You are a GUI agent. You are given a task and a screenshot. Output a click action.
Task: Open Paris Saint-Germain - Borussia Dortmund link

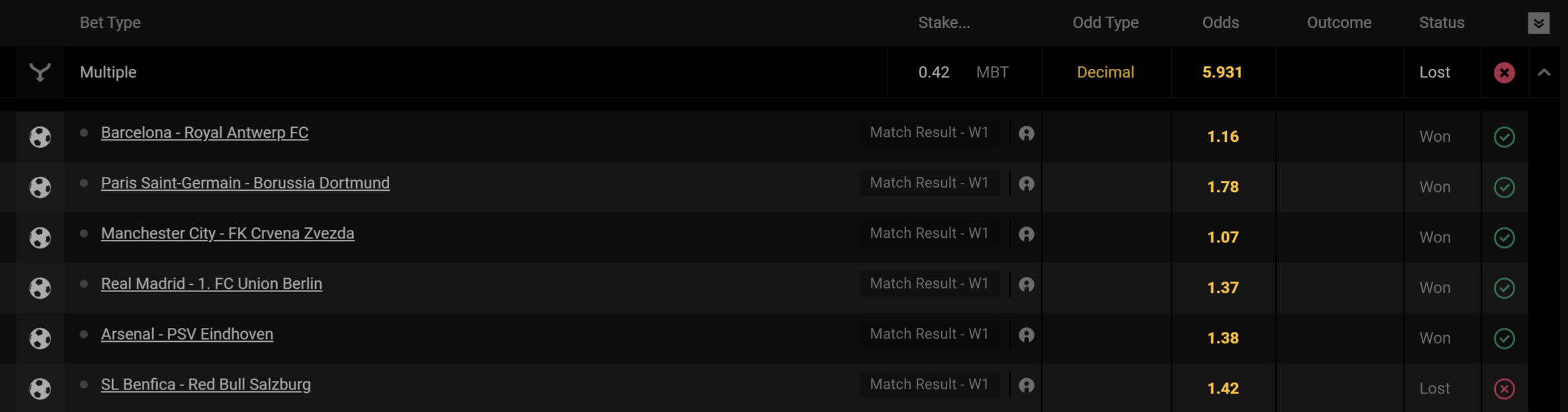245,183
